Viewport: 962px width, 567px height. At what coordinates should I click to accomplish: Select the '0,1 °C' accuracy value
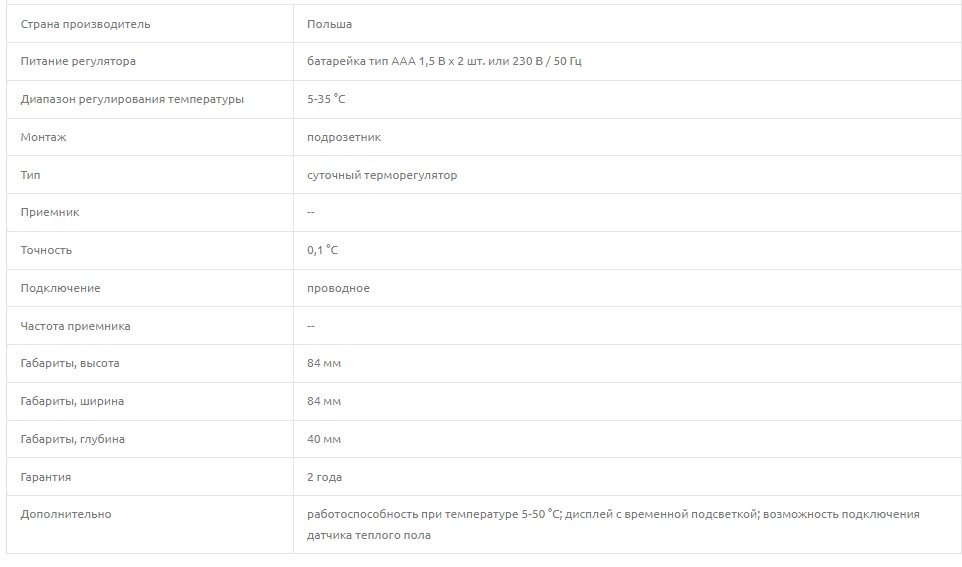click(323, 251)
